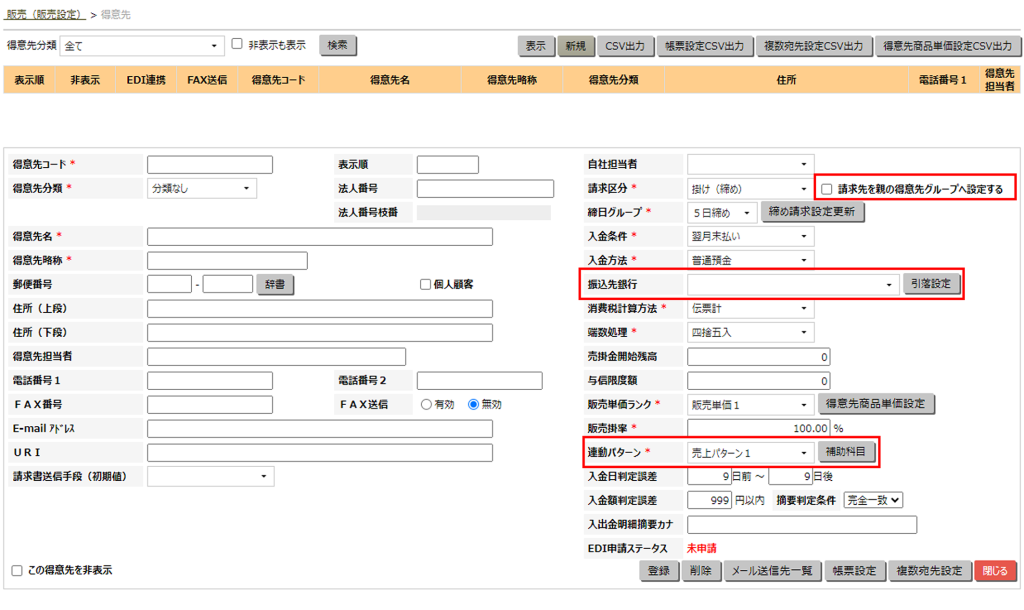Click the 検索 button
1024x610 pixels.
pyautogui.click(x=338, y=45)
